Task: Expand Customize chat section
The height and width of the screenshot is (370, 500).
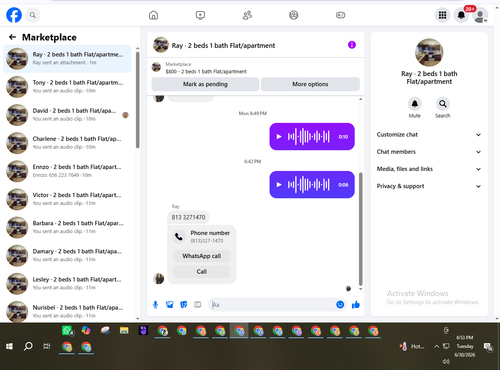Action: tap(429, 135)
